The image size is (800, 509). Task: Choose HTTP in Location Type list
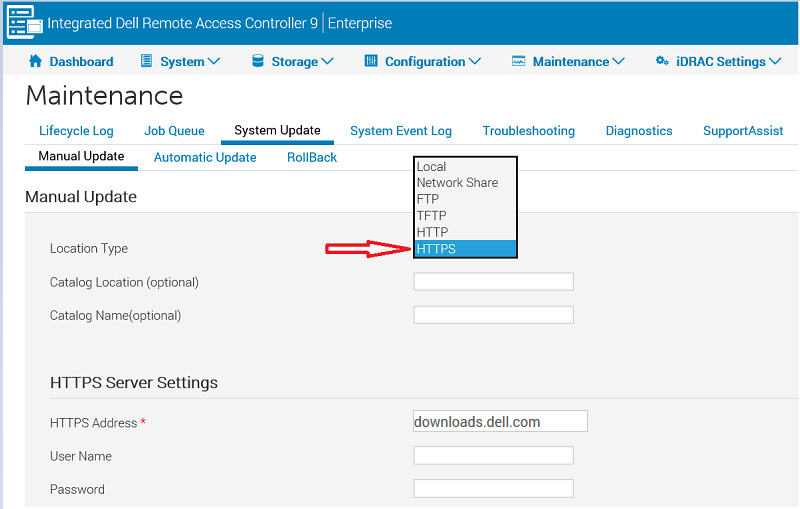[465, 232]
